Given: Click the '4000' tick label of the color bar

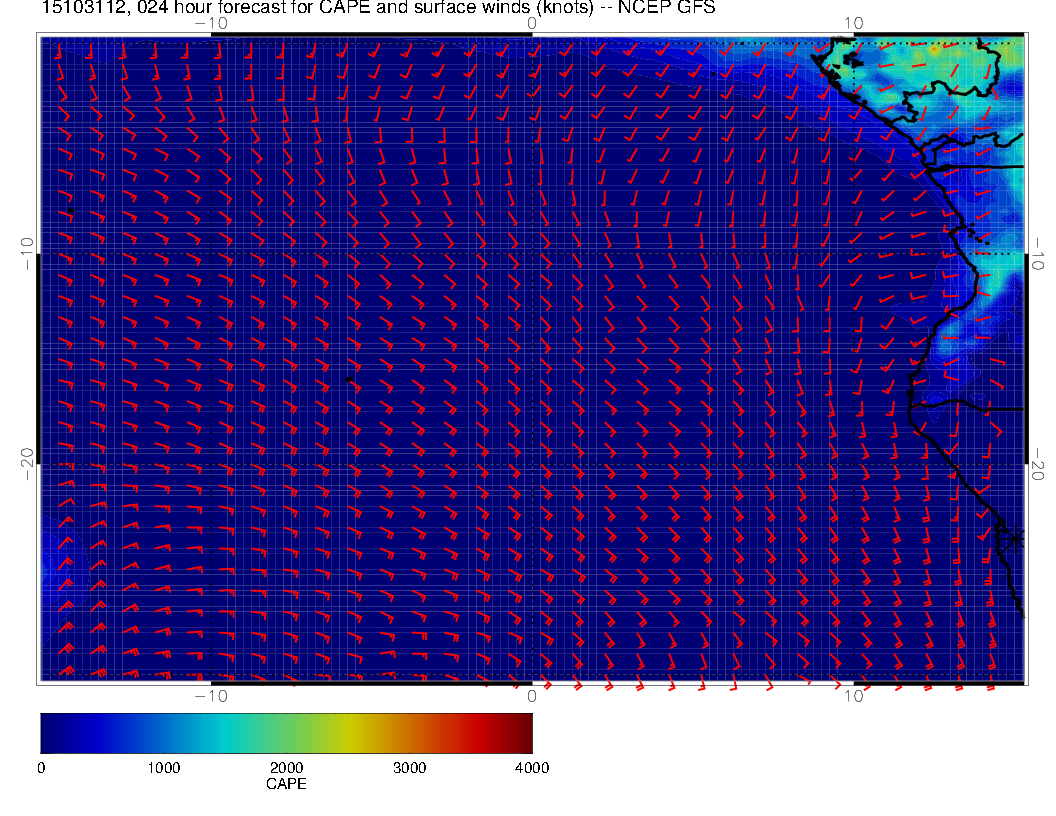Looking at the screenshot, I should [x=532, y=768].
